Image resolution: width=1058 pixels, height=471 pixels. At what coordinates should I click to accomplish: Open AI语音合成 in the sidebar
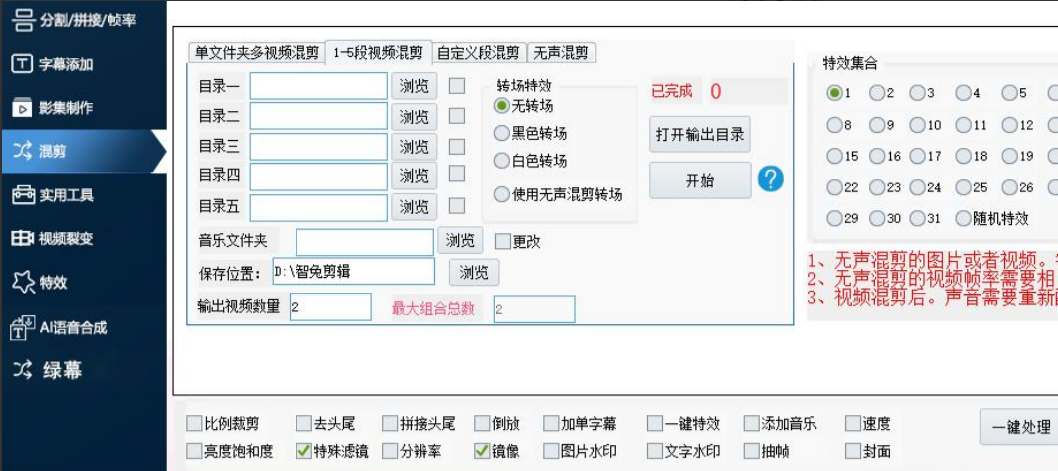click(72, 327)
